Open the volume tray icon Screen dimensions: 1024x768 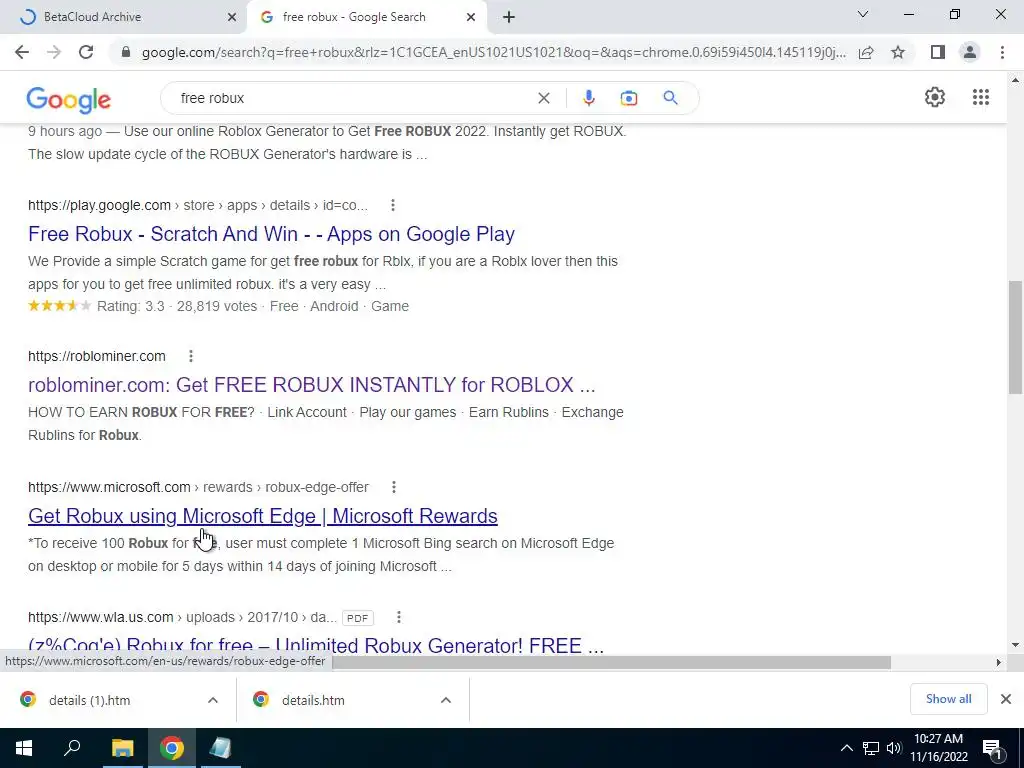894,748
